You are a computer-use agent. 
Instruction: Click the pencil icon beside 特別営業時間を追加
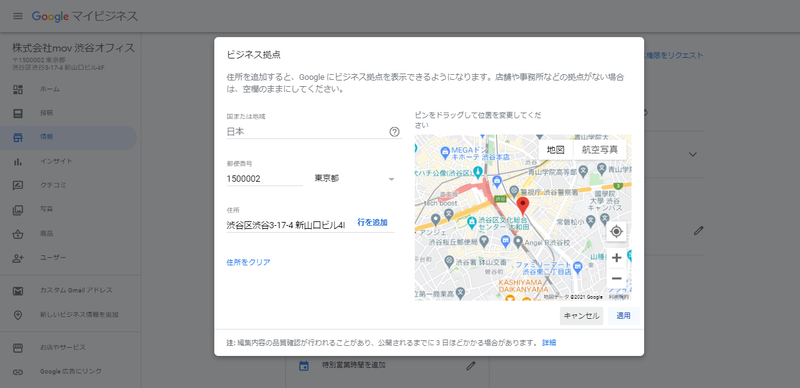tap(471, 366)
